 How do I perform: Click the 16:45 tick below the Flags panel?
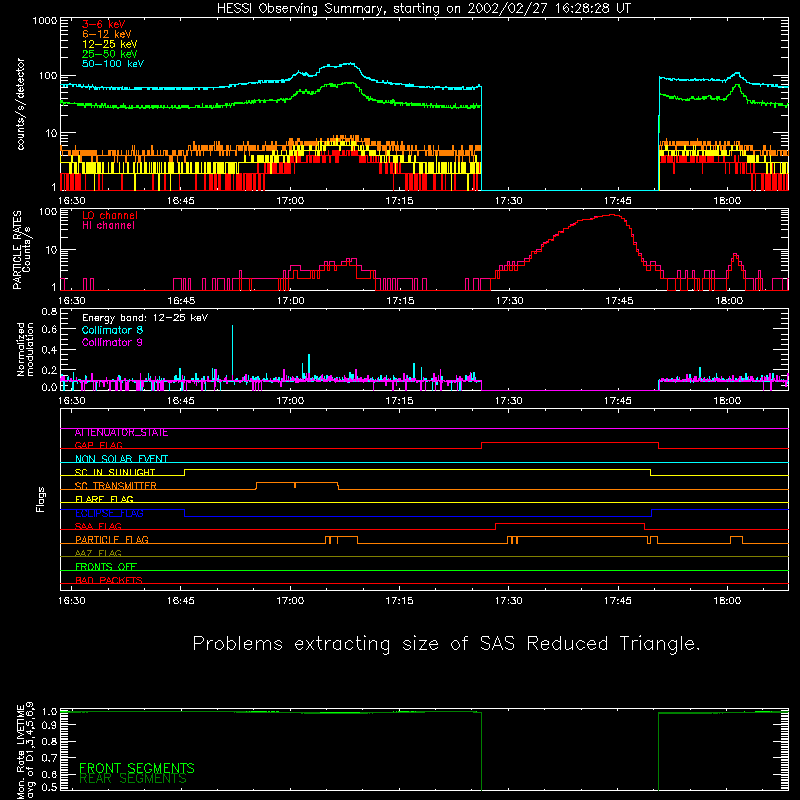point(180,601)
